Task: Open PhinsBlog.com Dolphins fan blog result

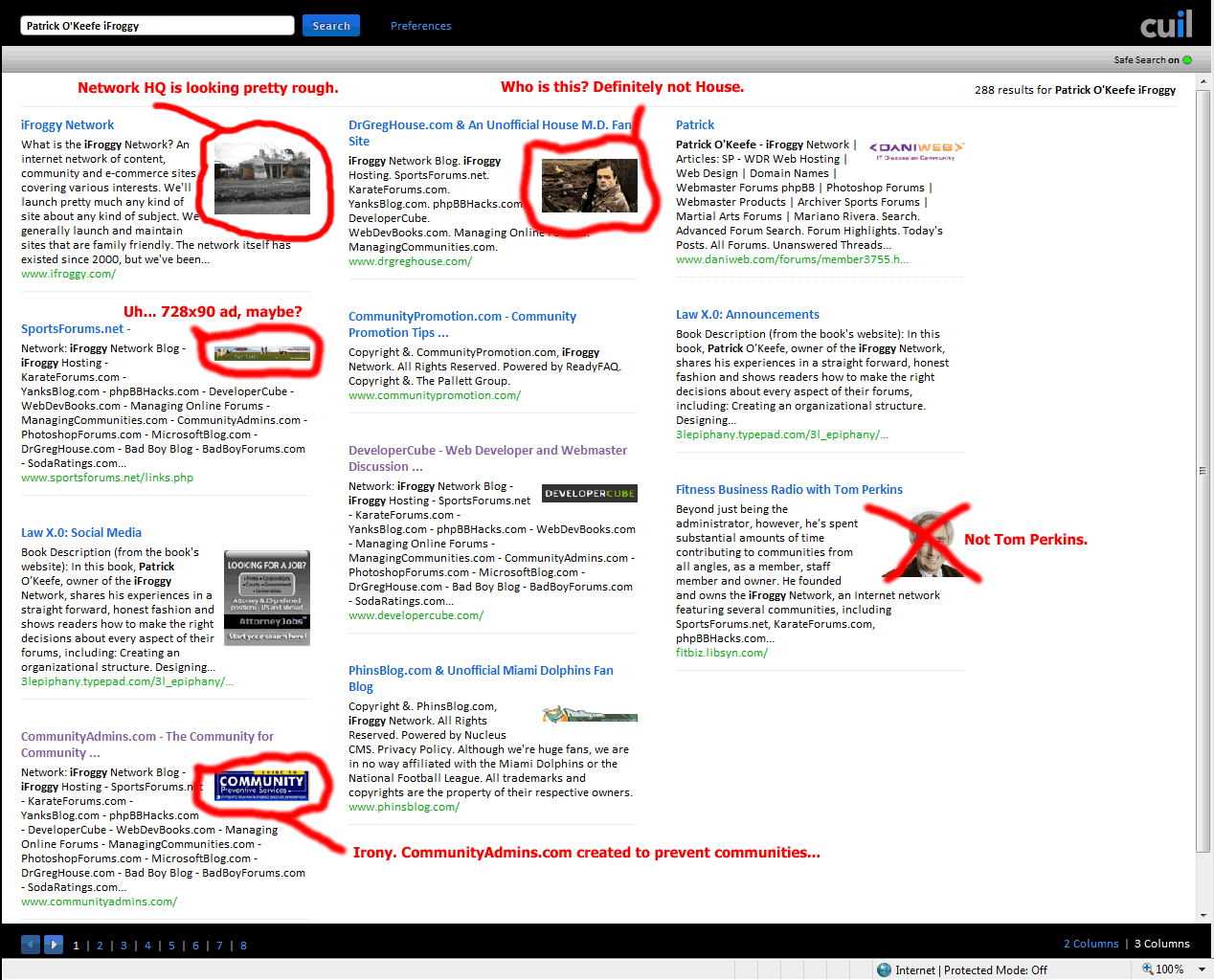Action: pyautogui.click(x=481, y=679)
